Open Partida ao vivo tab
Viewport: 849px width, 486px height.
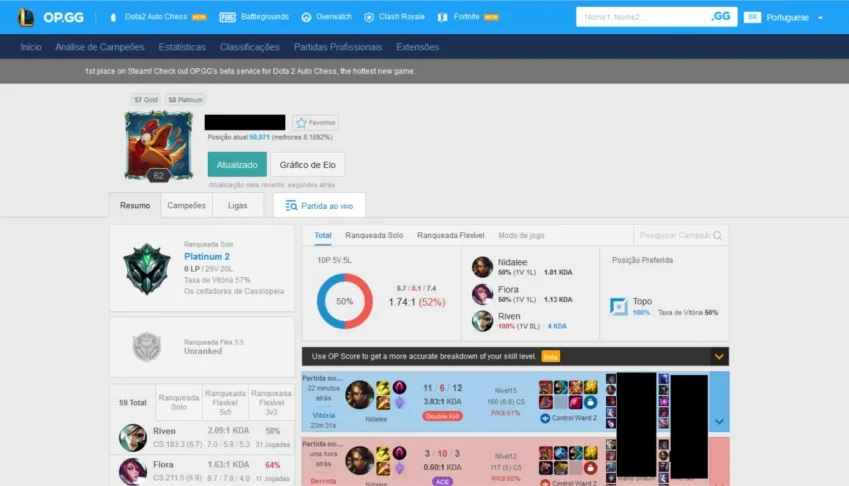coord(319,206)
